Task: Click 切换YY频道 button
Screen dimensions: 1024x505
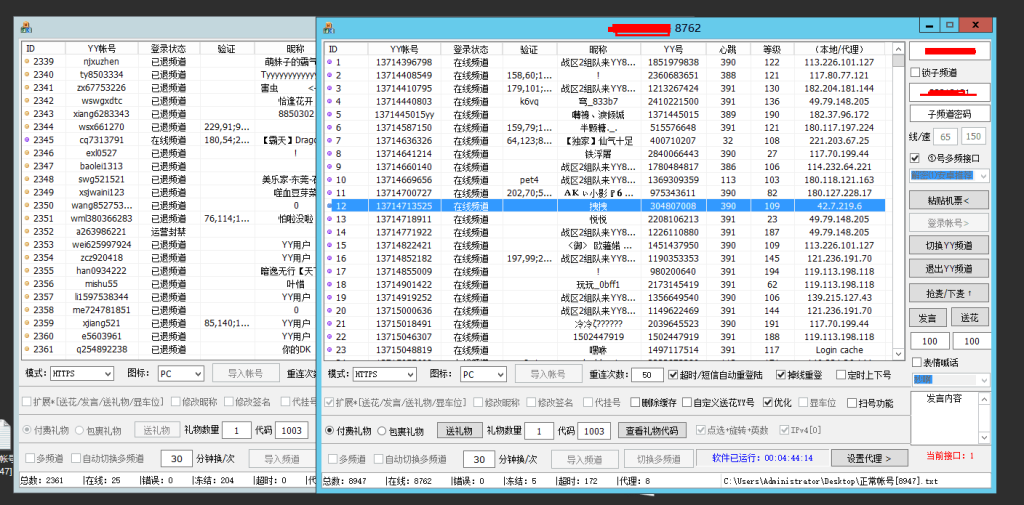Action: [950, 246]
